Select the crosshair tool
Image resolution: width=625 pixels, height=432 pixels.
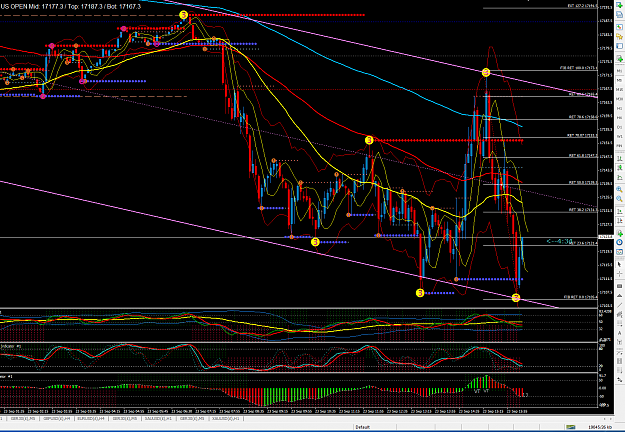pos(620,274)
